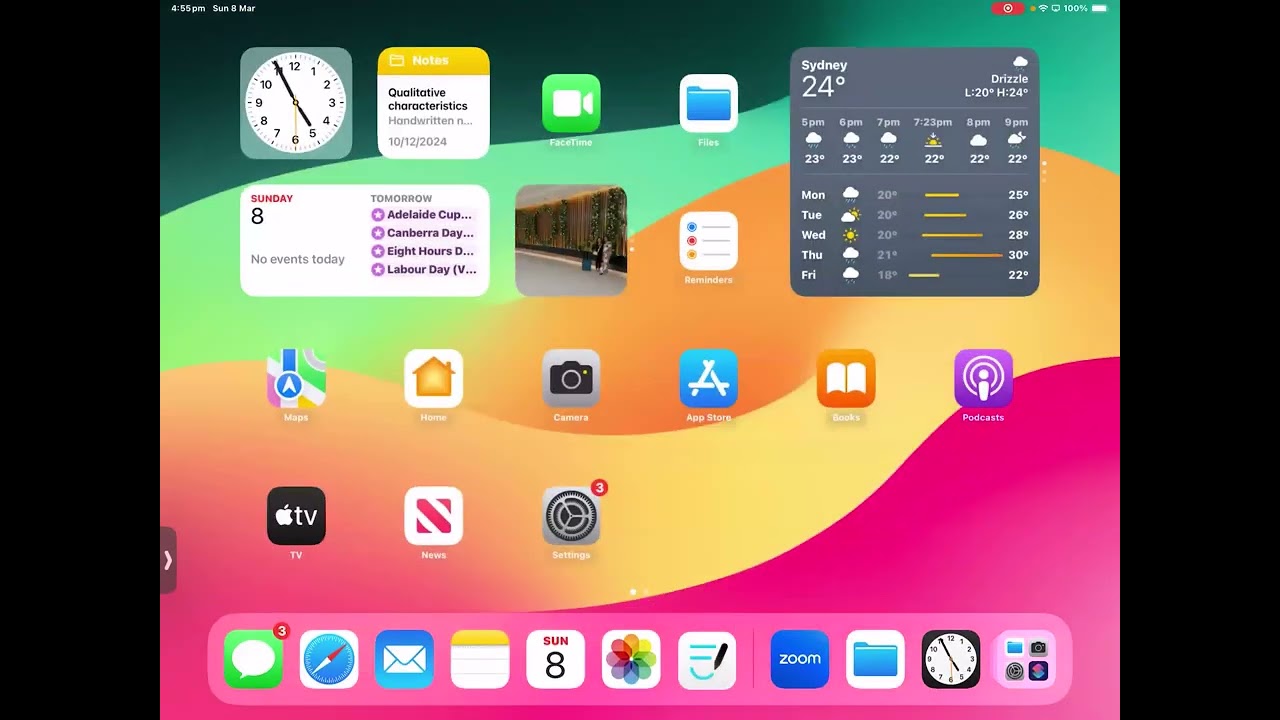Tap the screen recording indicator
Screen dimensions: 1280x720
(x=1008, y=8)
